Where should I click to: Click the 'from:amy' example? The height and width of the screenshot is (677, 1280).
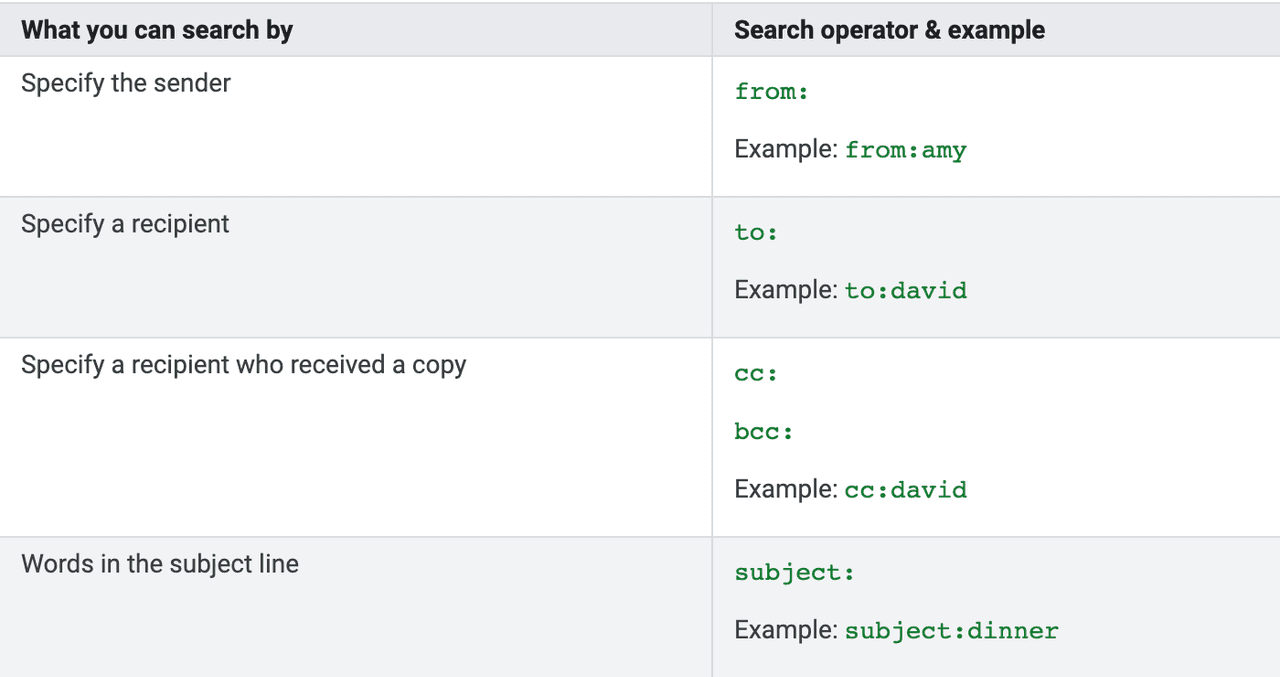click(x=905, y=151)
